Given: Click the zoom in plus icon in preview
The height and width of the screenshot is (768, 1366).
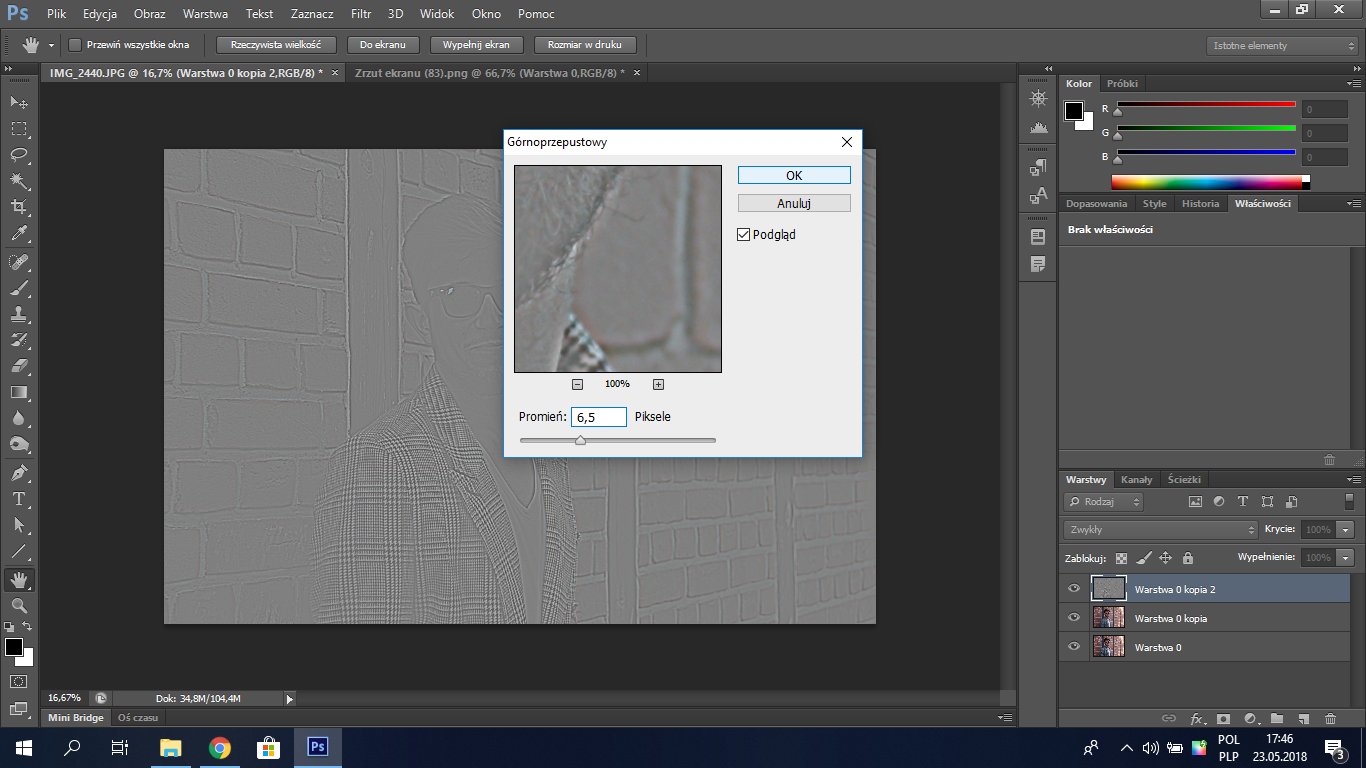Looking at the screenshot, I should [658, 385].
